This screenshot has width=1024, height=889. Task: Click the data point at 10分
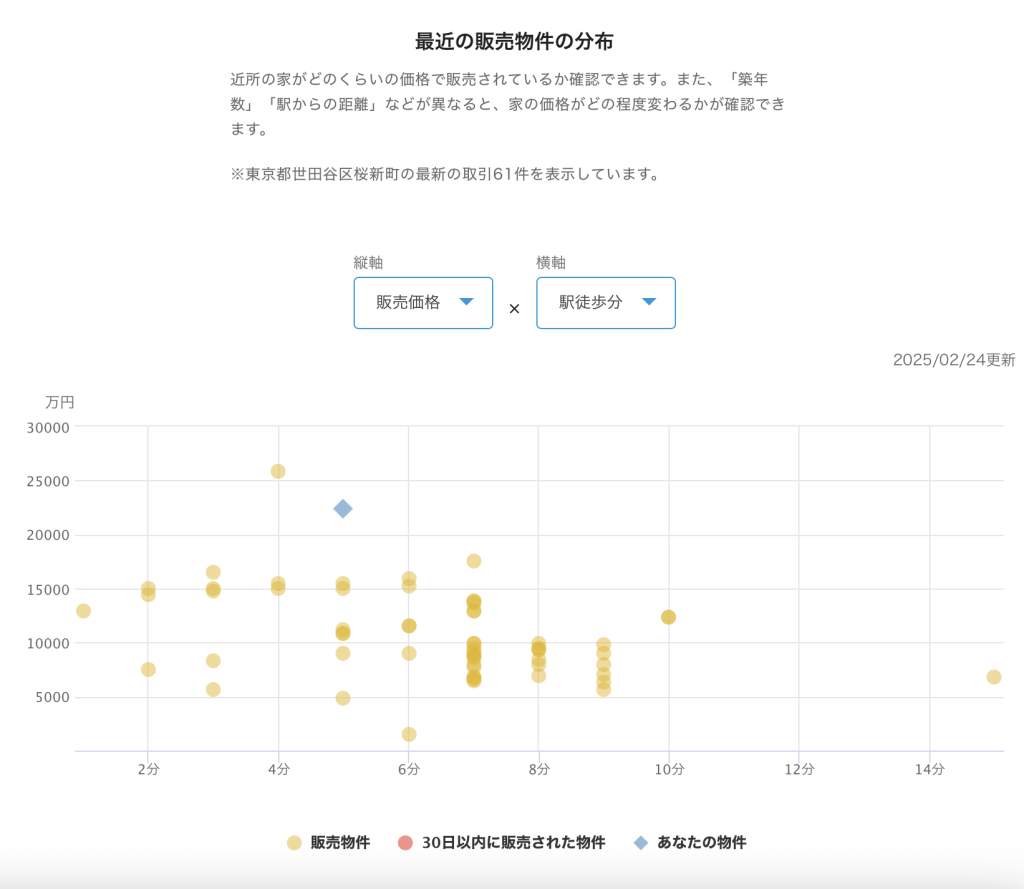[x=669, y=617]
